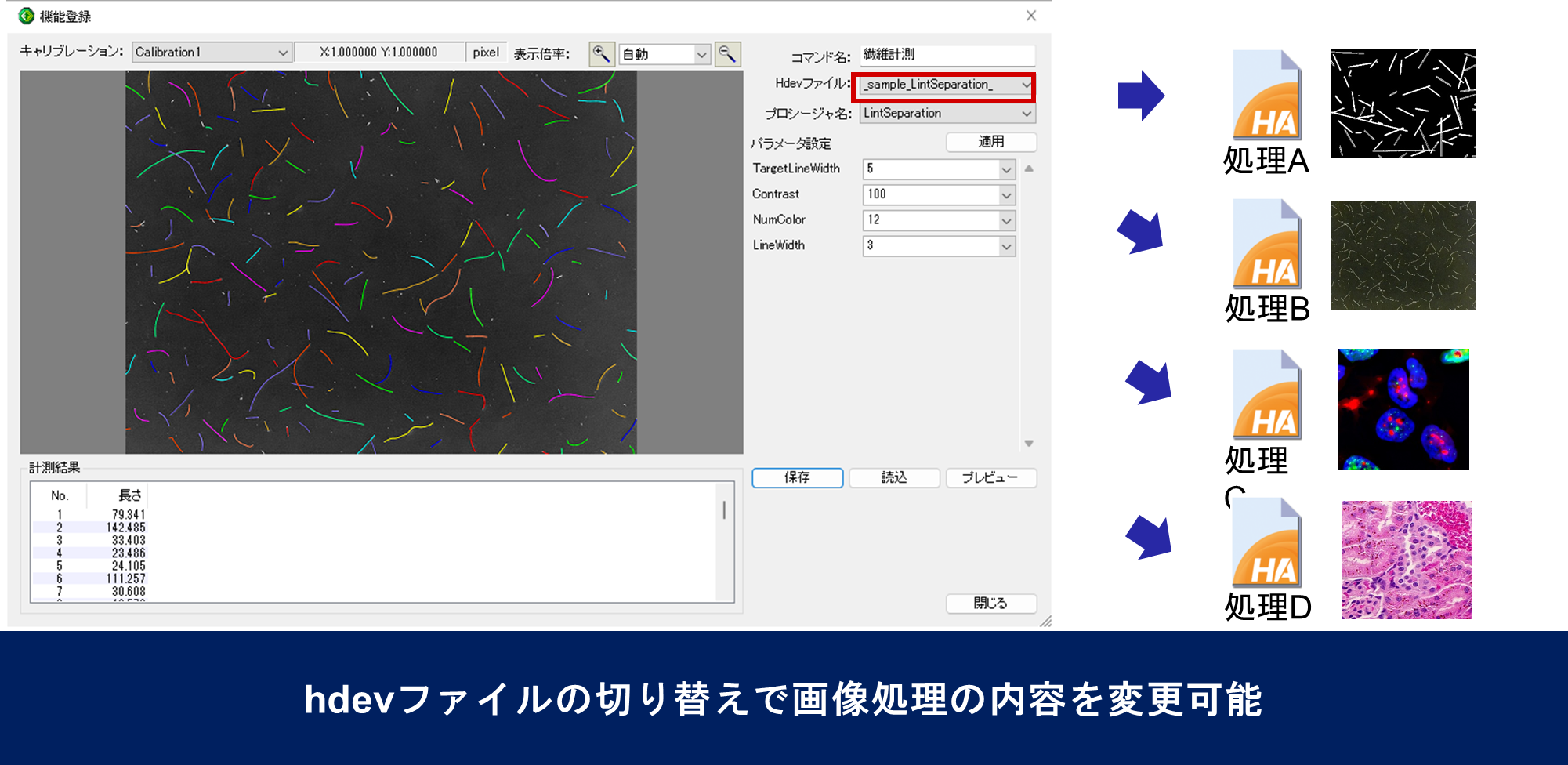Click the HA file icon beside the fluorescent cells image
This screenshot has width=1568, height=765.
coord(1266,395)
